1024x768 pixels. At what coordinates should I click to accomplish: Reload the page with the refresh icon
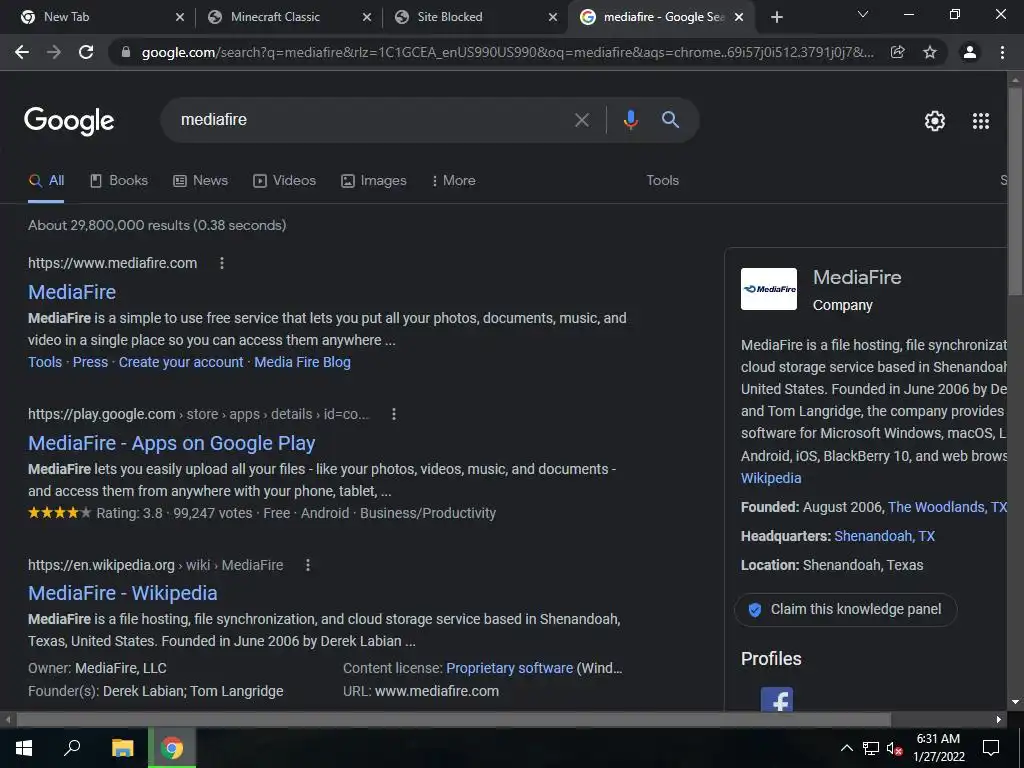(x=86, y=52)
